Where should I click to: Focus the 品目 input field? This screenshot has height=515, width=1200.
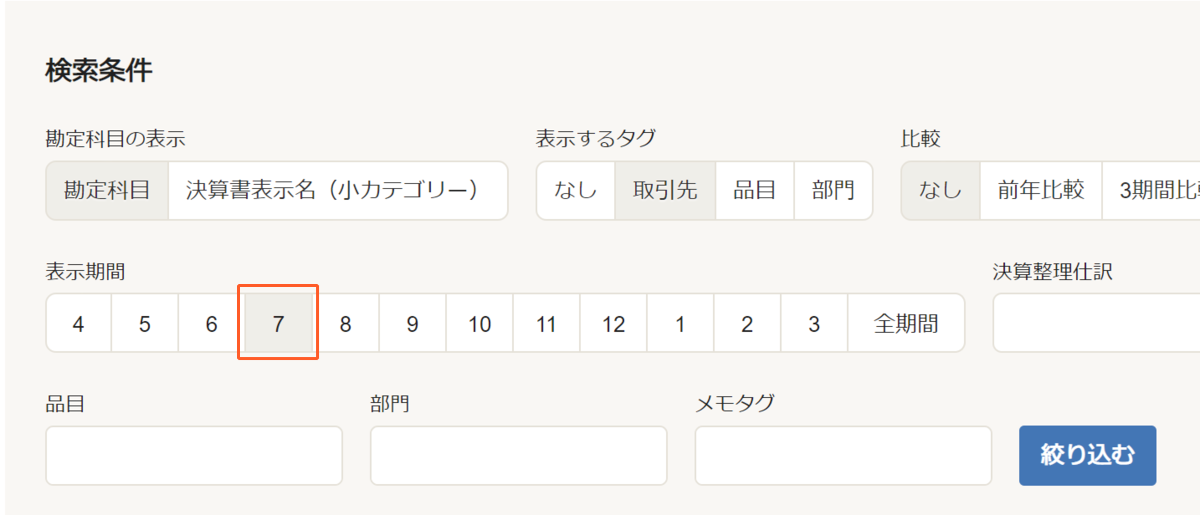coord(194,456)
